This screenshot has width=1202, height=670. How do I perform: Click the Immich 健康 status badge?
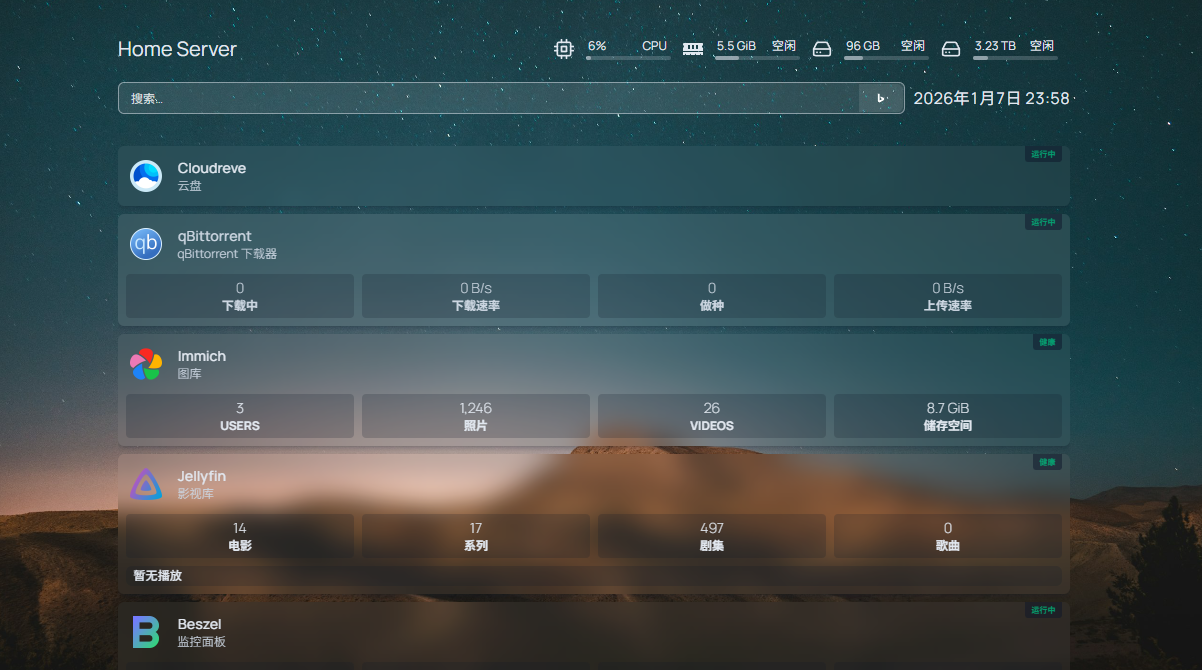coord(1047,342)
